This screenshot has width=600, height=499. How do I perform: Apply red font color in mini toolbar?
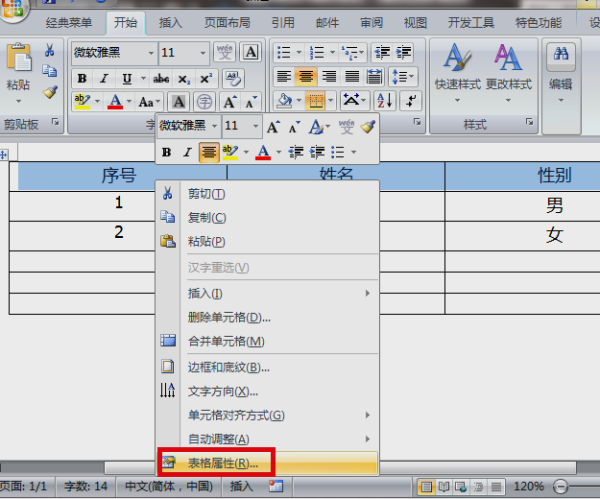pos(263,152)
